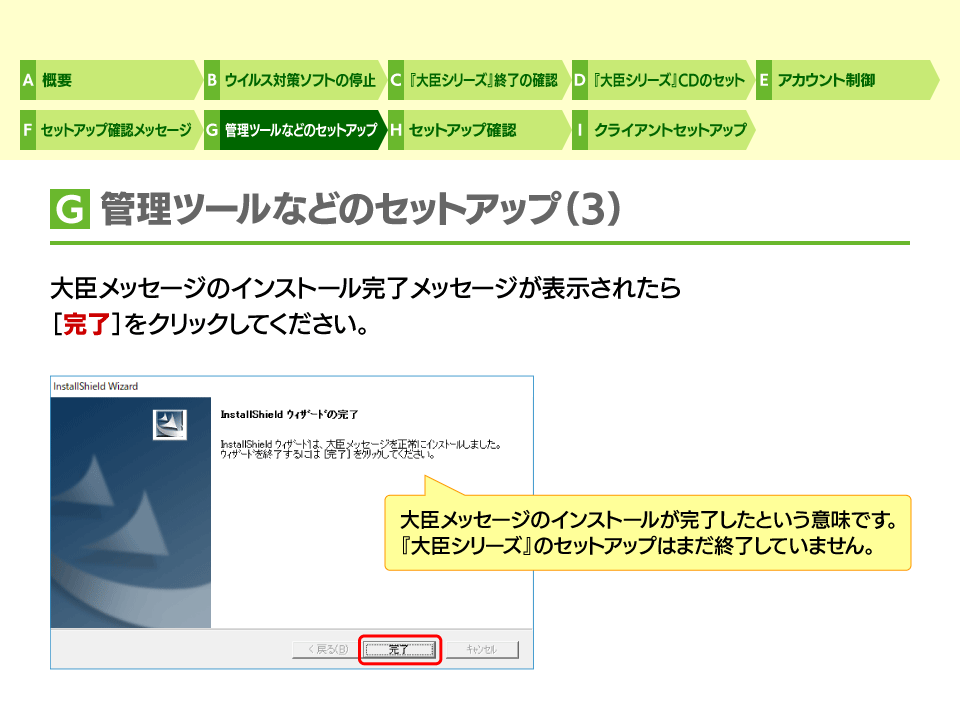The height and width of the screenshot is (720, 960).
Task: Click the heading 'InstallShield ウィザードの完了'
Action: [289, 414]
